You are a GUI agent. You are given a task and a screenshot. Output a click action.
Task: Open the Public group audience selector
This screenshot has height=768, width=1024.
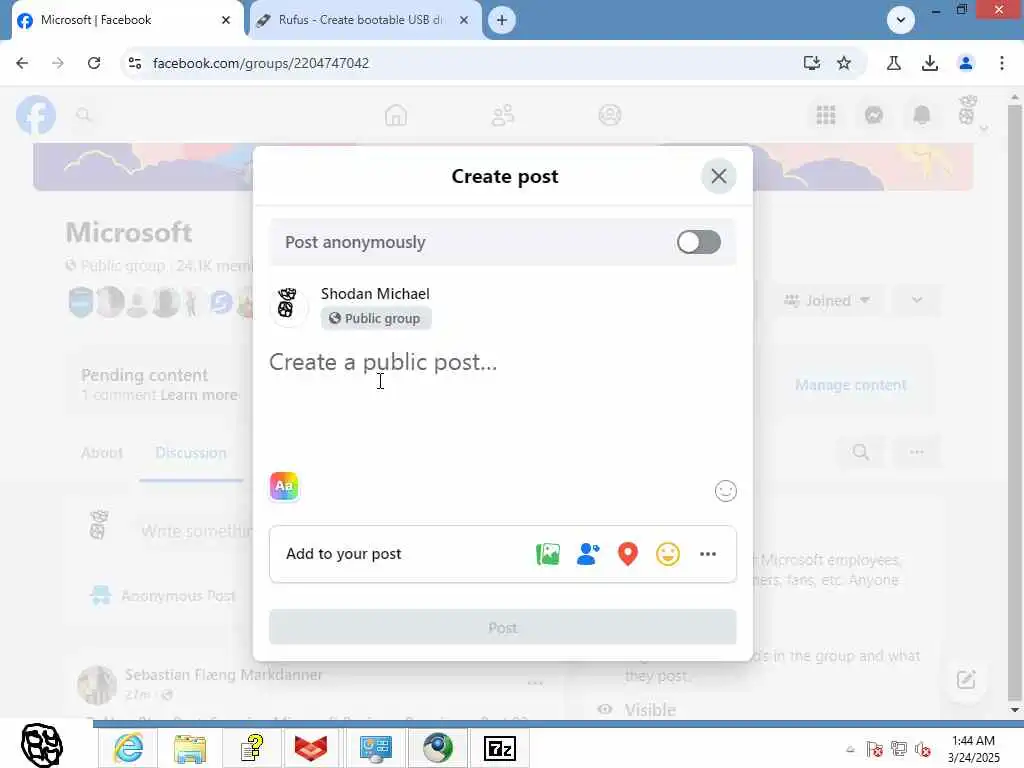(x=376, y=318)
